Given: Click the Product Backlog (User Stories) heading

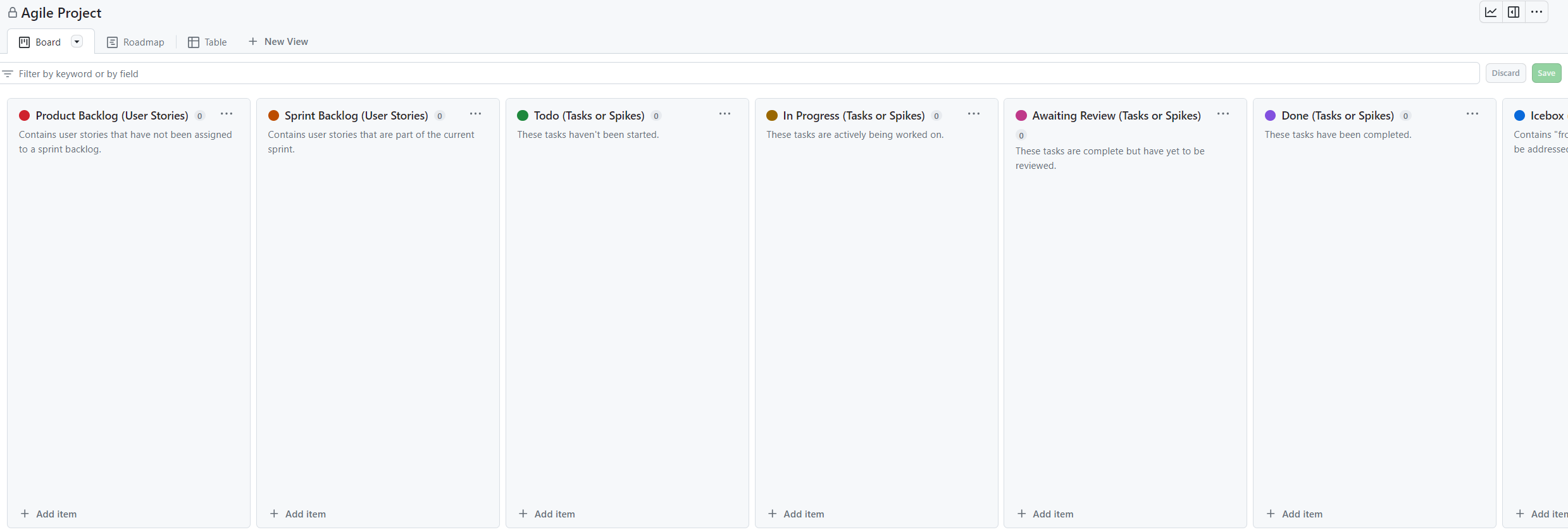Looking at the screenshot, I should point(112,116).
